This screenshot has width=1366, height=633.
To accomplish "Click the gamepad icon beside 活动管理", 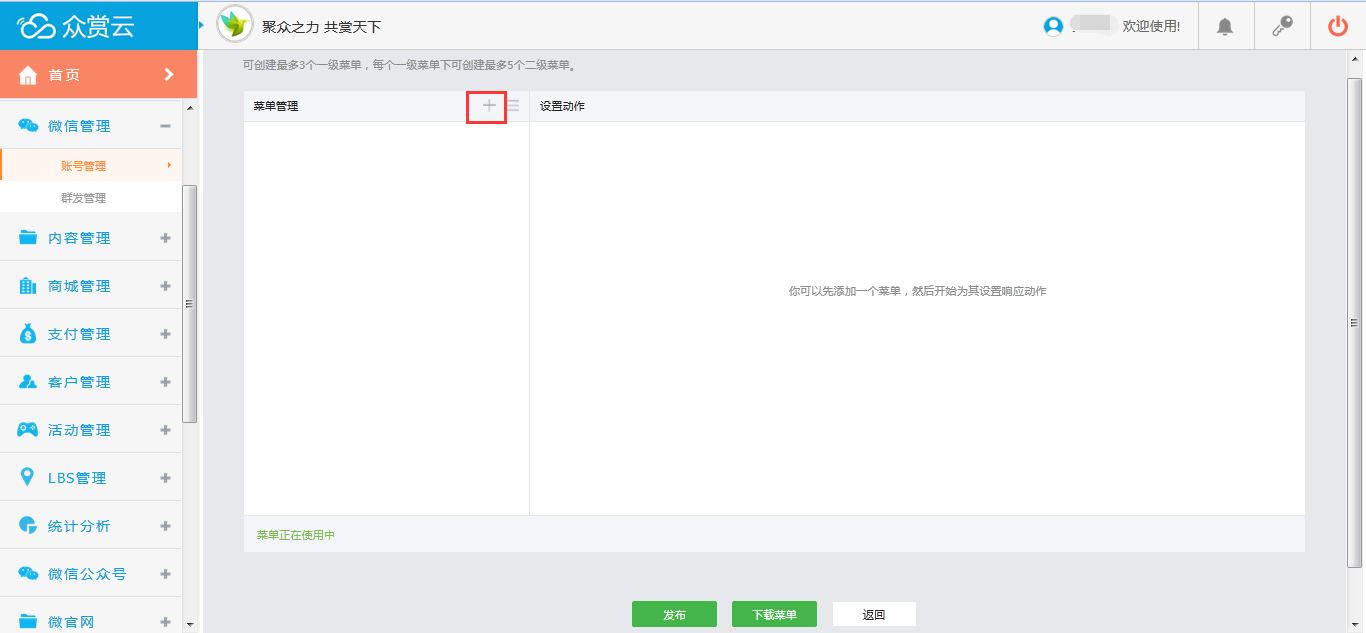I will coord(28,430).
